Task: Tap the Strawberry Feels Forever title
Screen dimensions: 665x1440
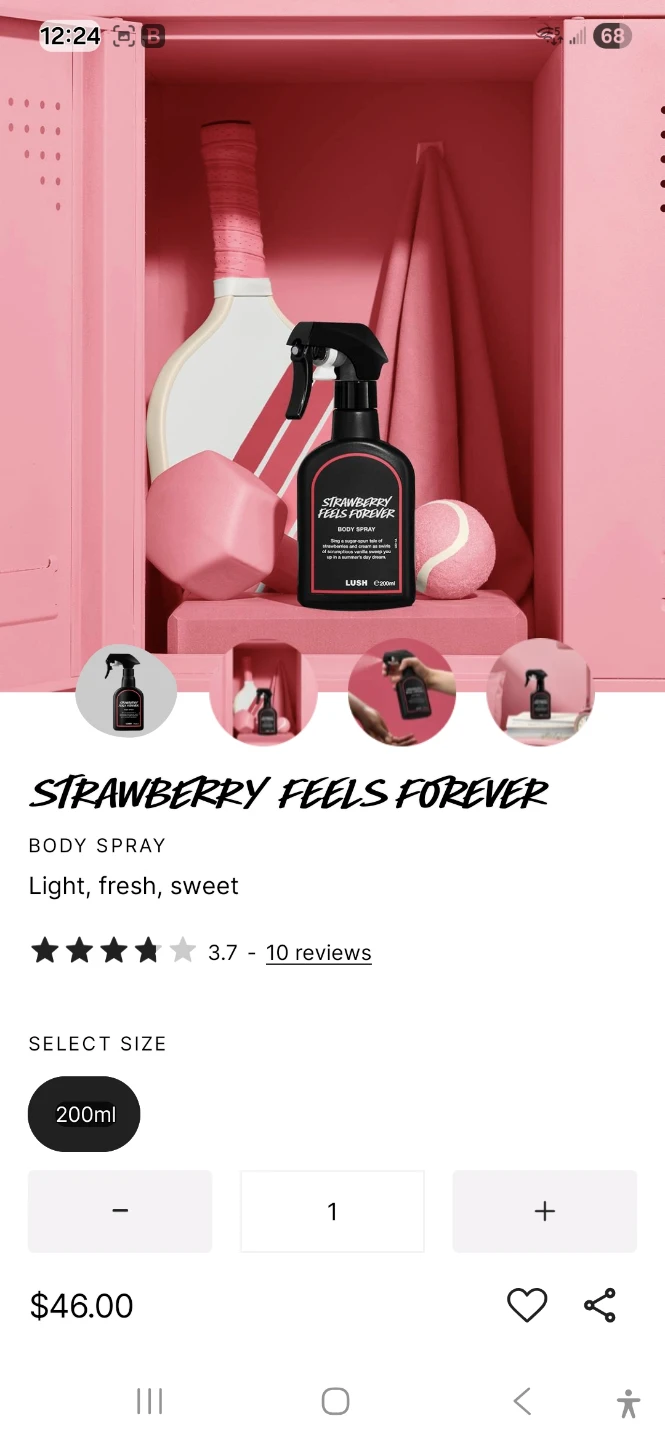Action: tap(289, 793)
